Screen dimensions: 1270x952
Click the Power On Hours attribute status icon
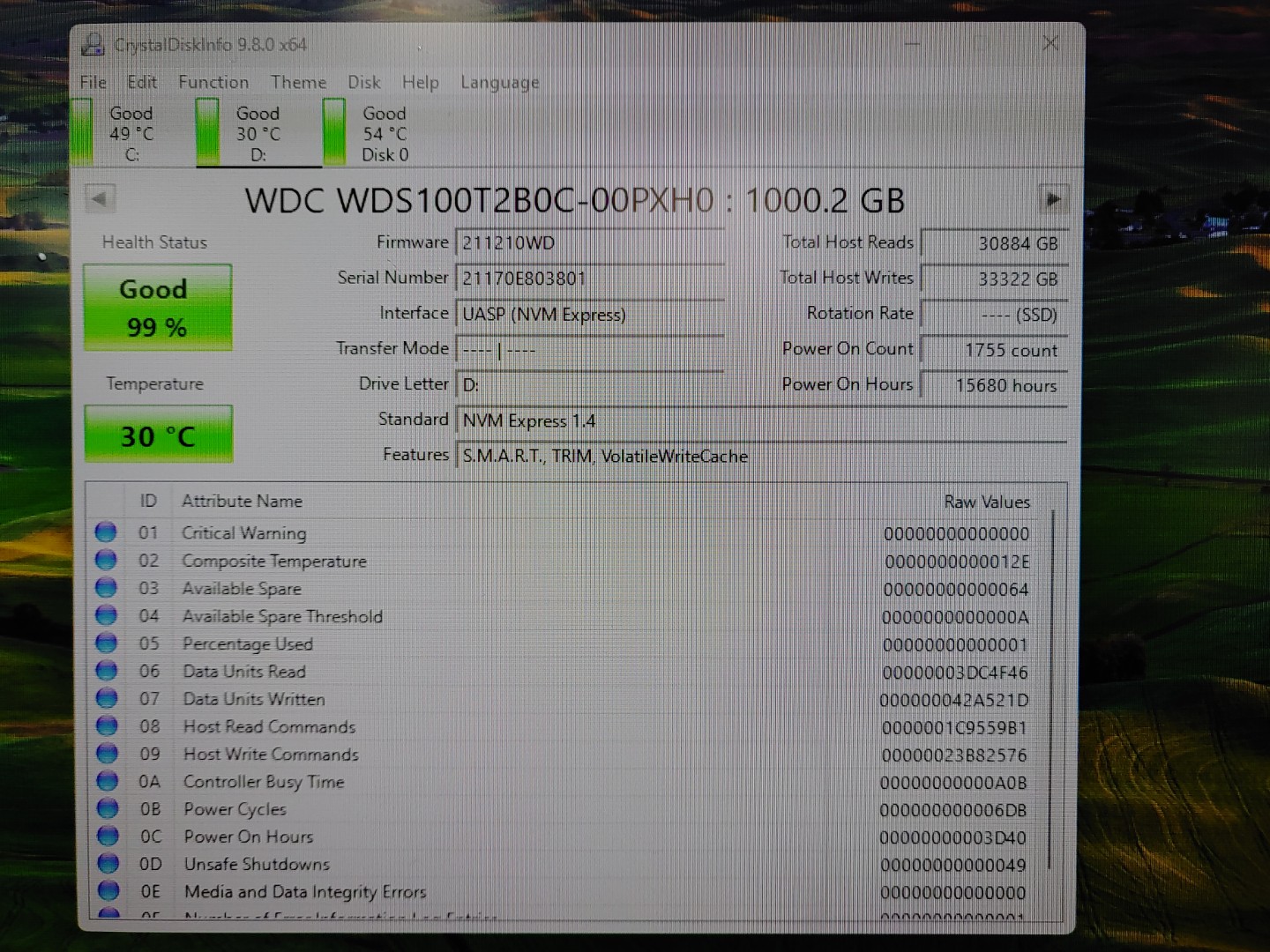pyautogui.click(x=108, y=836)
